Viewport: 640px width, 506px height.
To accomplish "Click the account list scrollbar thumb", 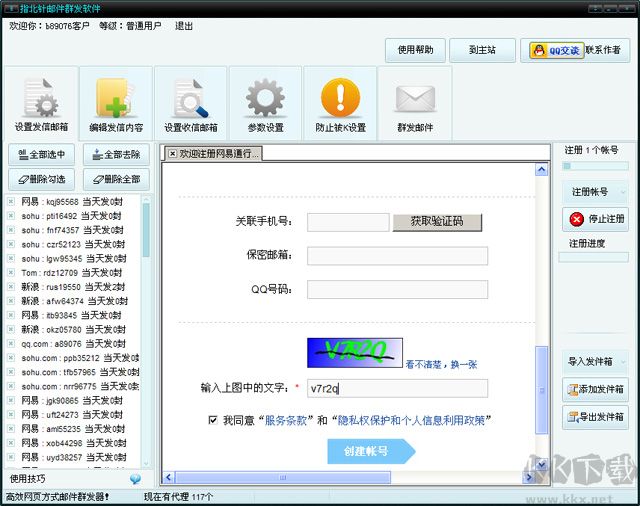I will 146,229.
